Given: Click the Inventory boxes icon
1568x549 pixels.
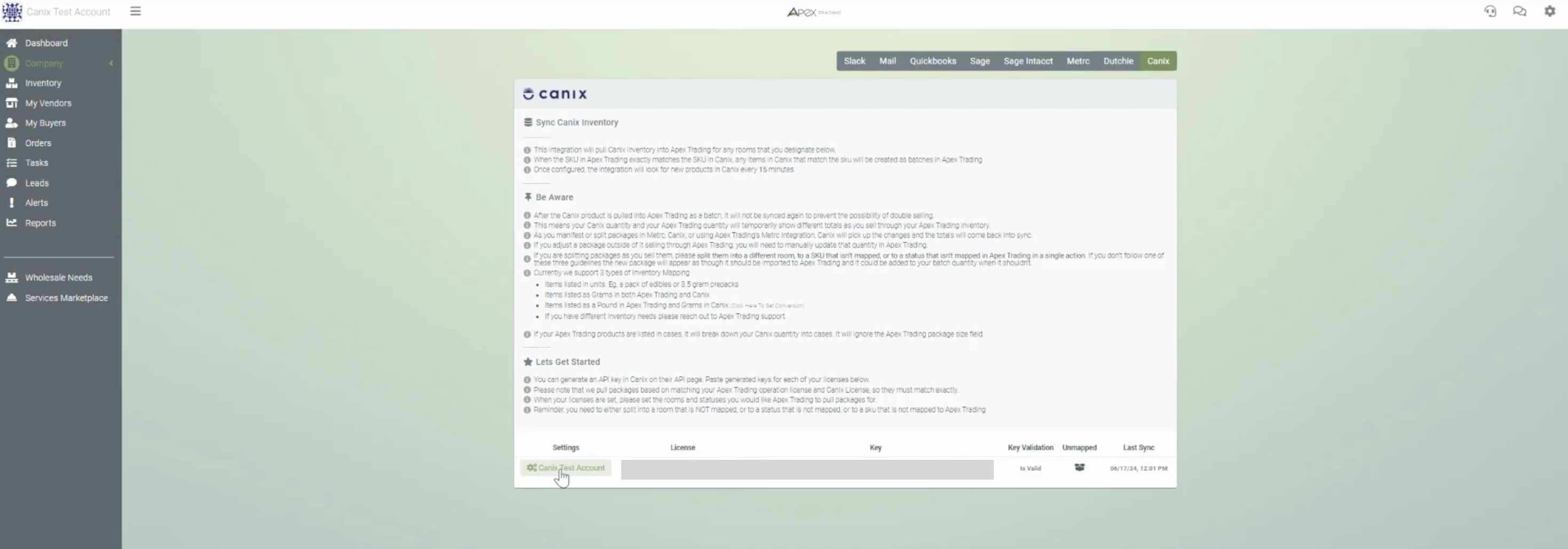Looking at the screenshot, I should pyautogui.click(x=12, y=83).
